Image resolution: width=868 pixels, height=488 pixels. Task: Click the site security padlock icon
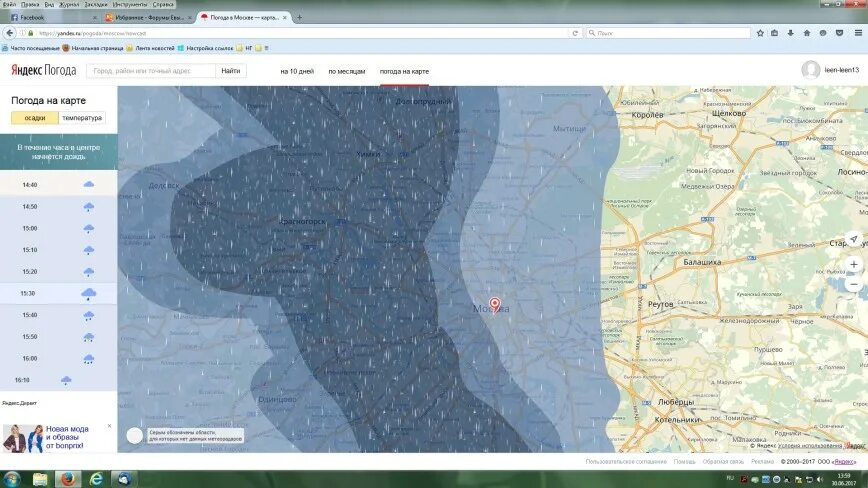(31, 33)
